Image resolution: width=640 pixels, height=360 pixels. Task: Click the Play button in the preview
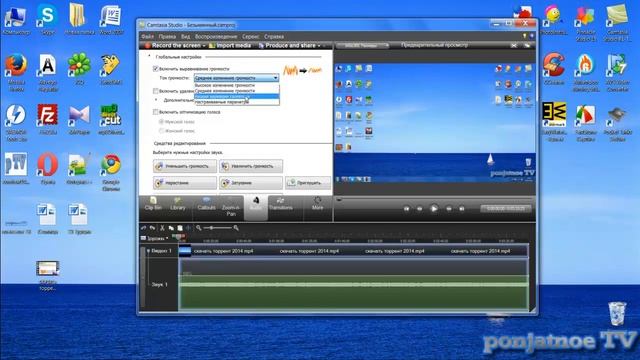click(434, 209)
